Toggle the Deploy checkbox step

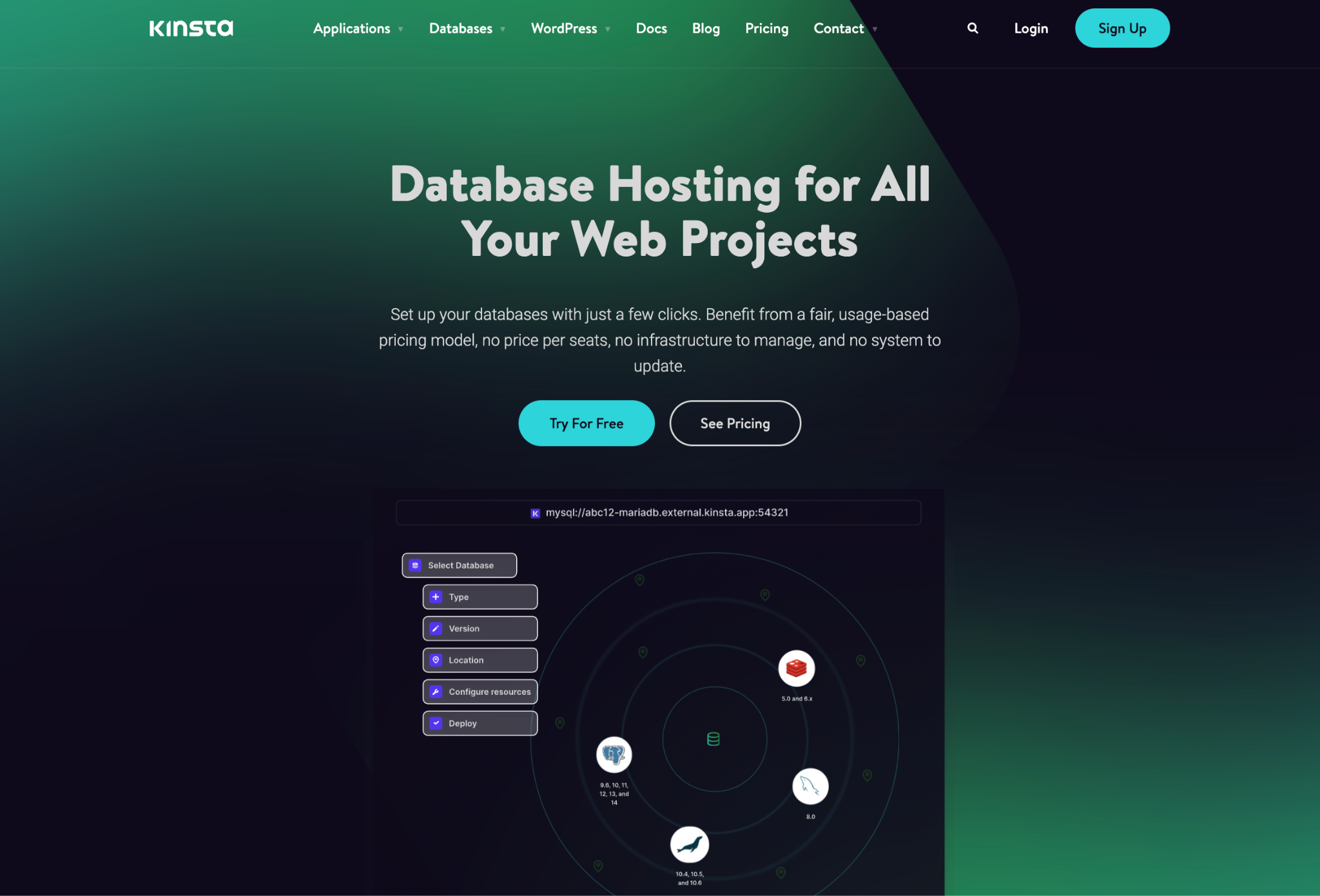click(x=435, y=722)
